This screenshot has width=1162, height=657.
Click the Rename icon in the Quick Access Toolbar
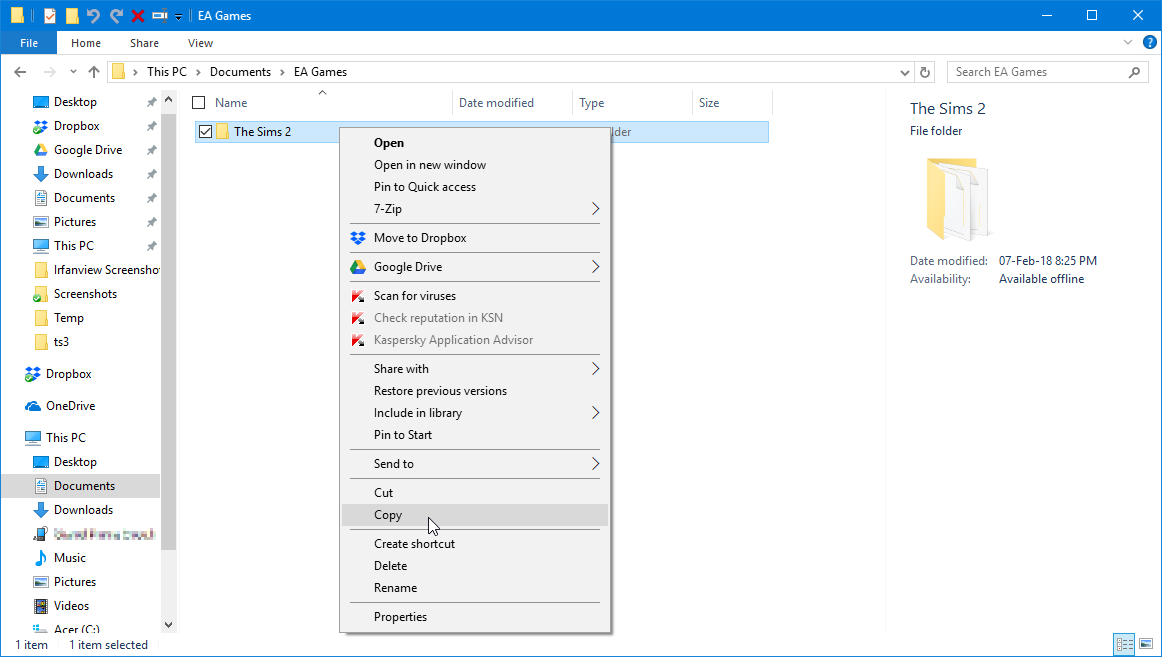click(160, 16)
